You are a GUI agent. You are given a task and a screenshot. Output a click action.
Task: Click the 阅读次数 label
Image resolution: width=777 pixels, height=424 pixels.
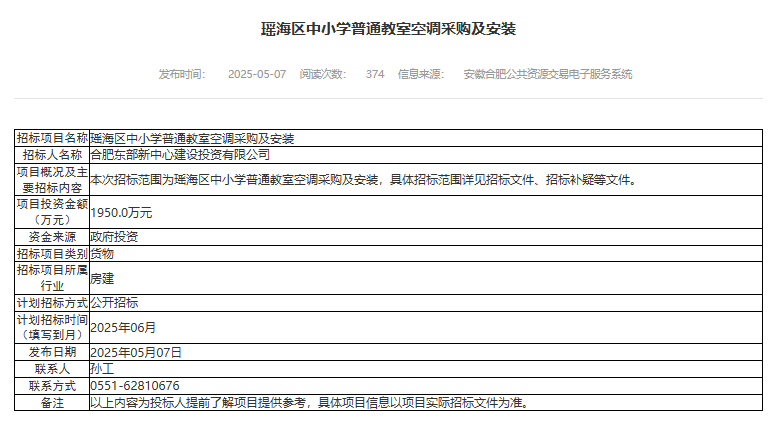(323, 74)
